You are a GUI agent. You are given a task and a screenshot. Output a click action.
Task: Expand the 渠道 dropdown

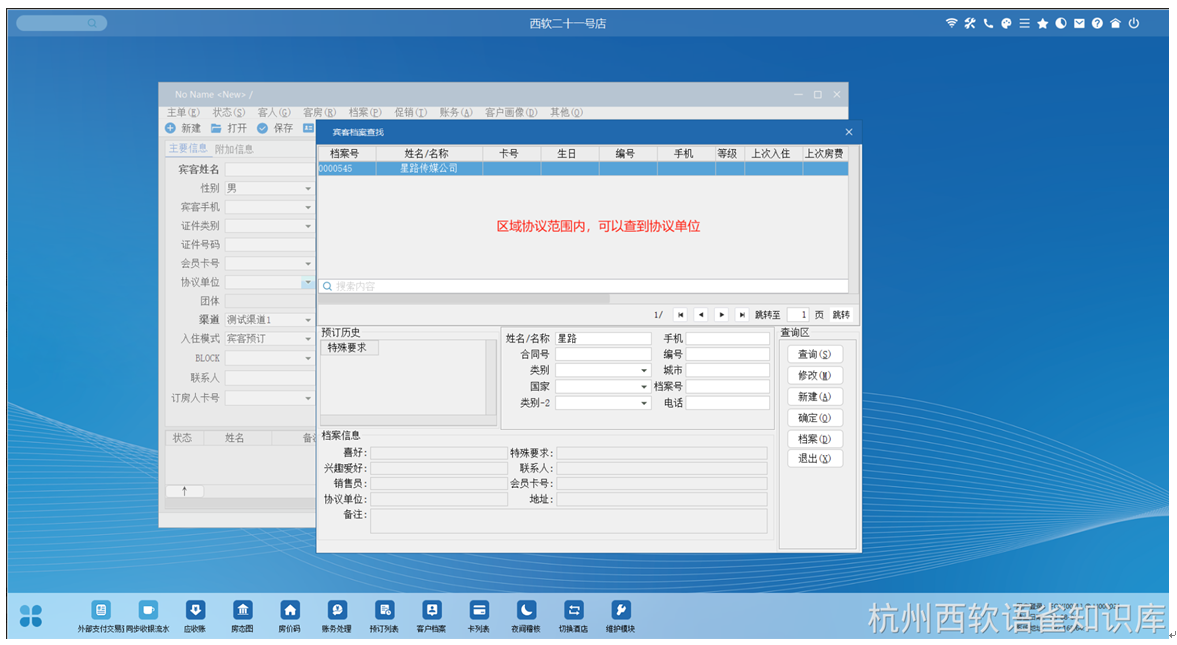click(308, 320)
